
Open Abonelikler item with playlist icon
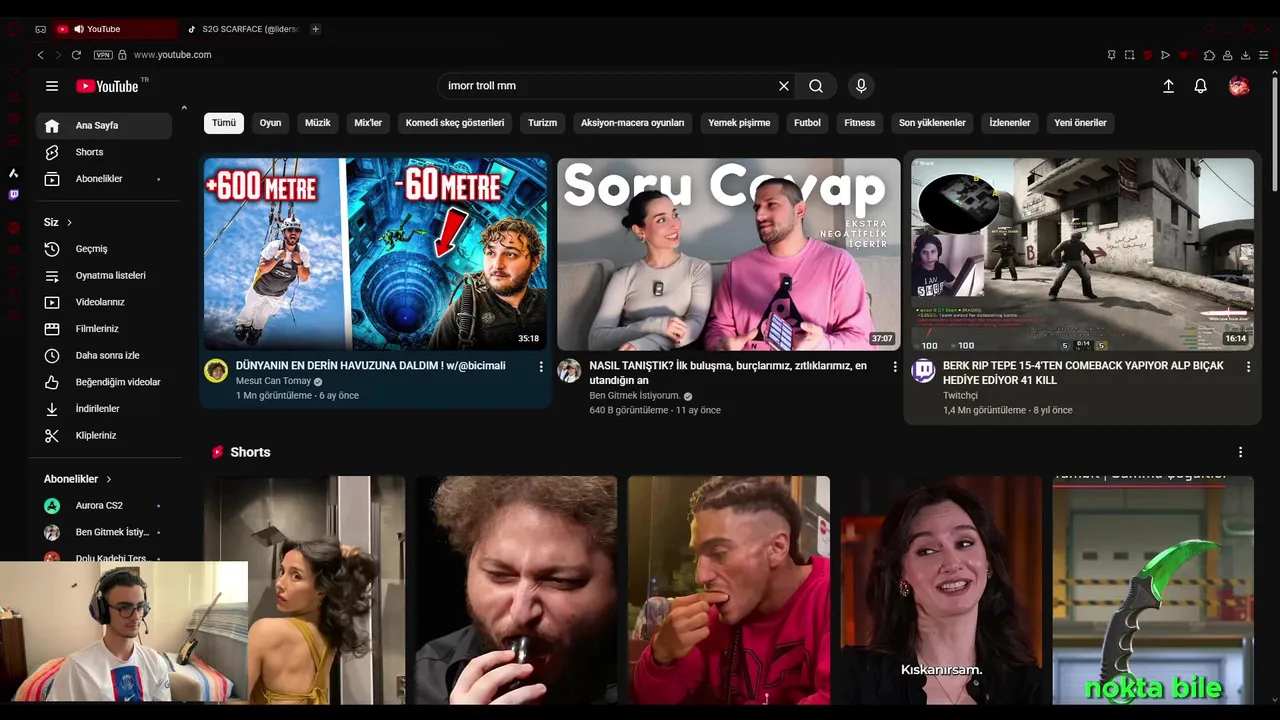point(104,179)
